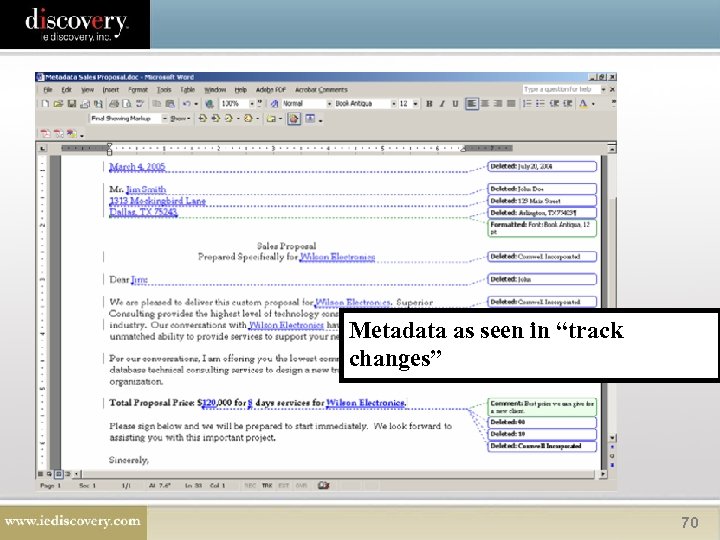The image size is (720, 540).
Task: Reject the selected change
Action: tap(248, 119)
